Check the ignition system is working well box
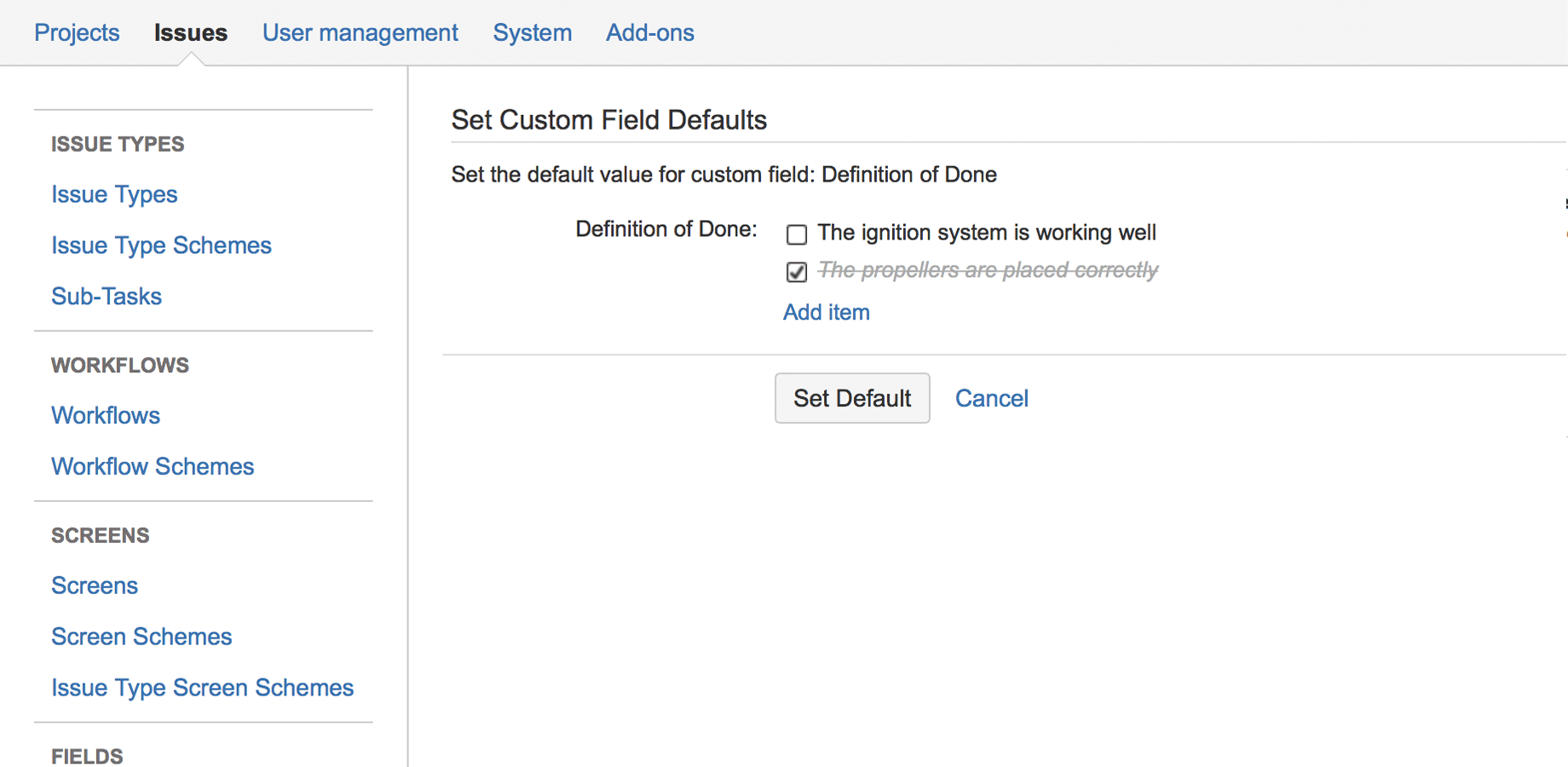 797,234
